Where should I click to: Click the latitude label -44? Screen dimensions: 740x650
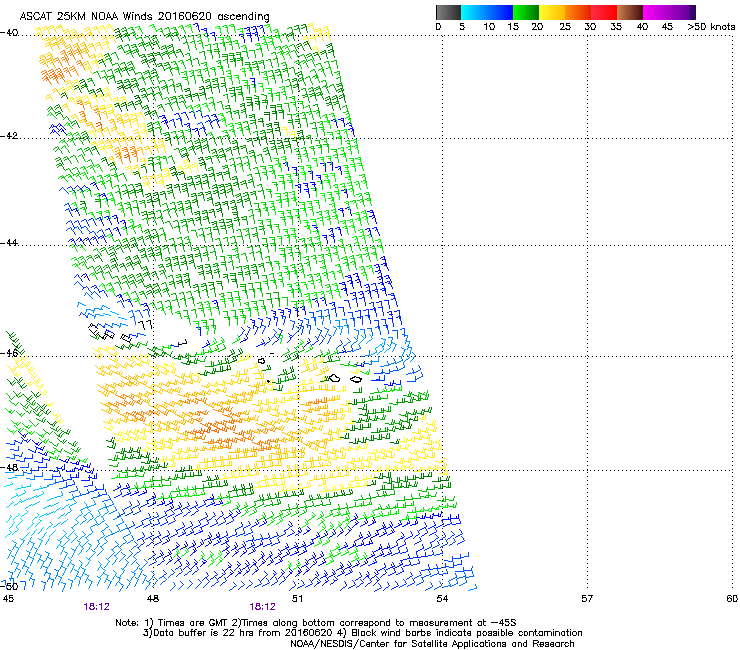pos(9,243)
